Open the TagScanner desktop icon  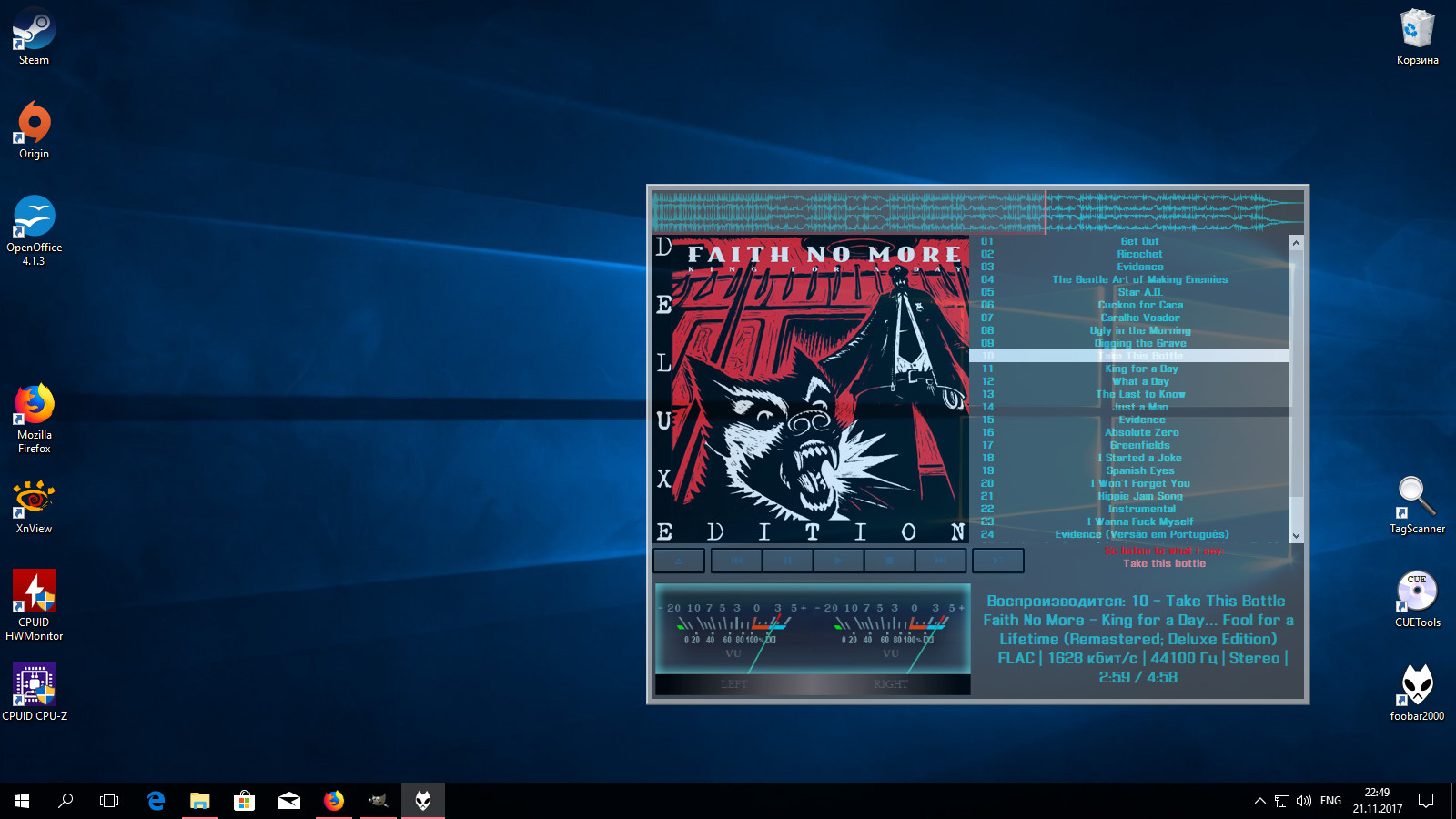1417,505
